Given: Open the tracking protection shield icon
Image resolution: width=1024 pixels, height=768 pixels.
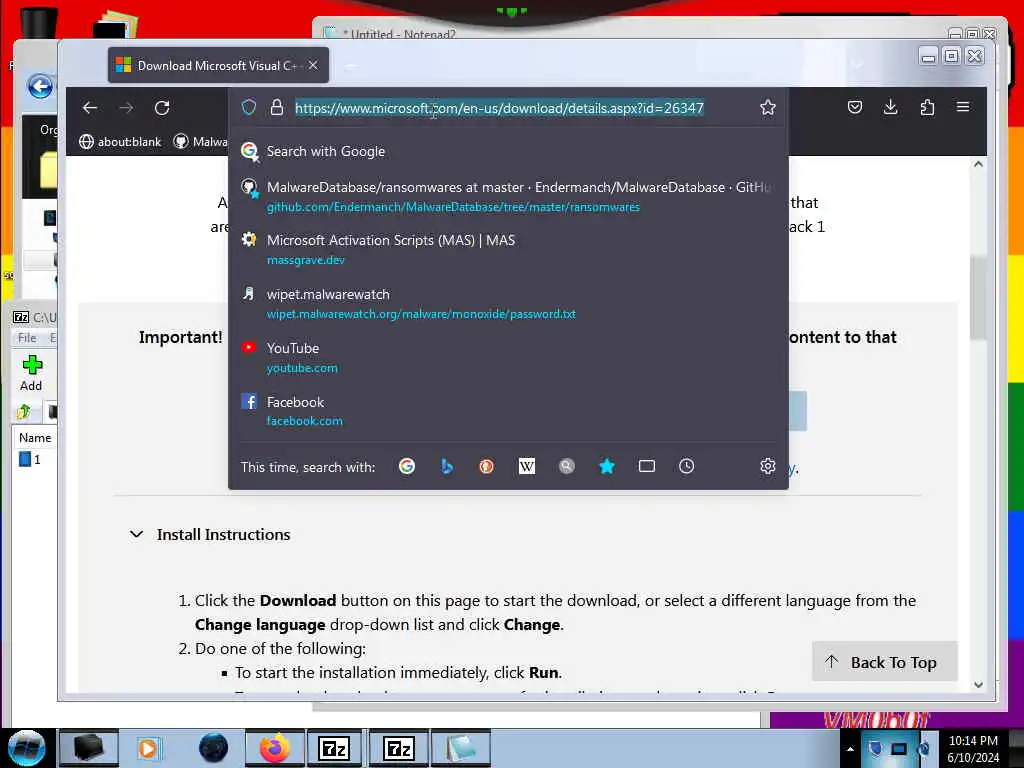Looking at the screenshot, I should [x=249, y=107].
